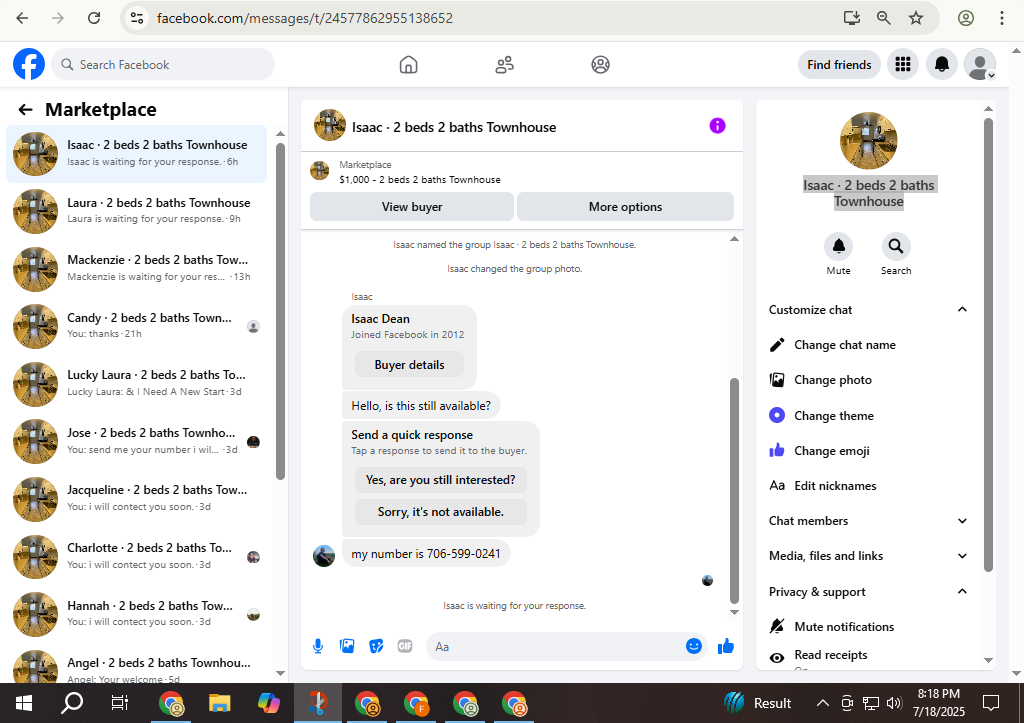Open conversation information purple icon

tap(717, 125)
